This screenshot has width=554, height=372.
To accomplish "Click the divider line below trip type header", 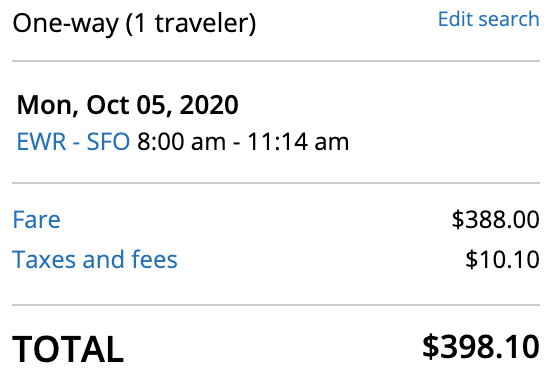I will pos(276,61).
